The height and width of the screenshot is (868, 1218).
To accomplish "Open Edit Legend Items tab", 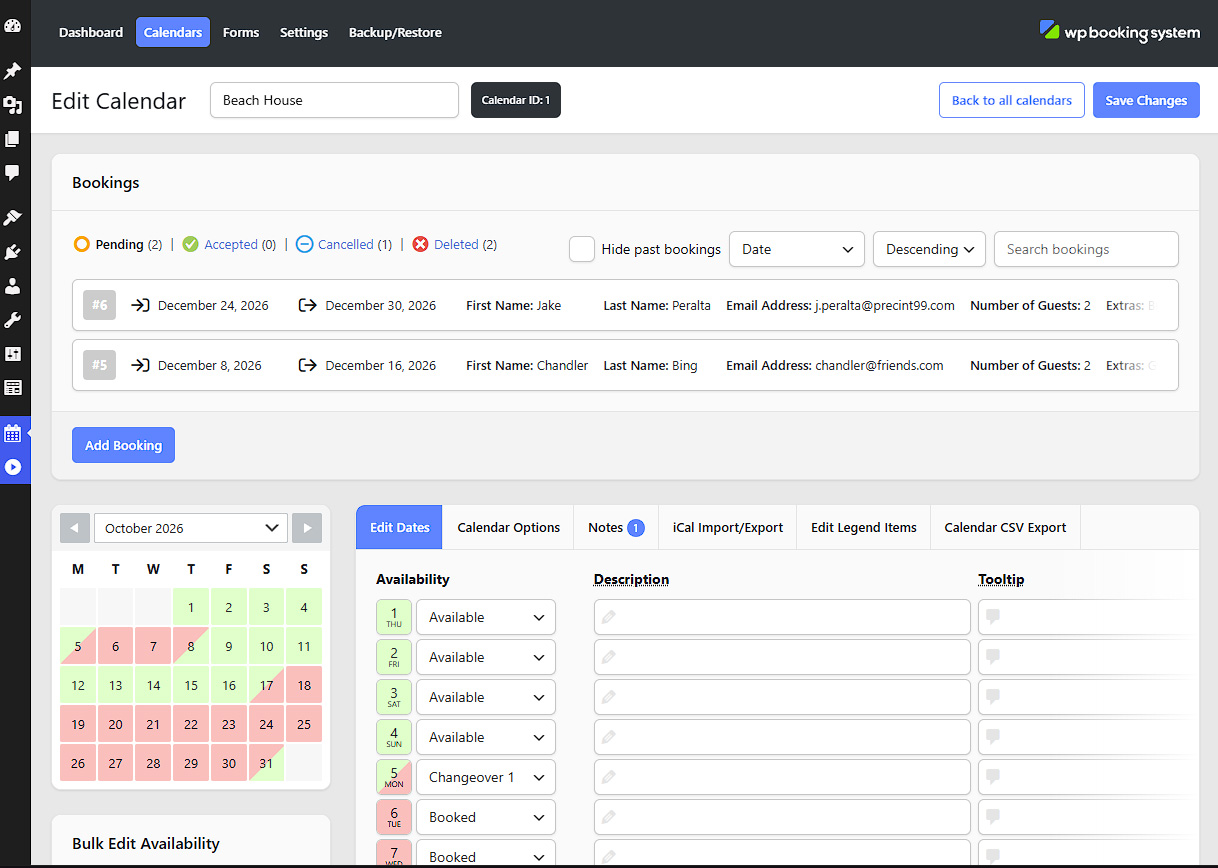I will click(x=864, y=527).
